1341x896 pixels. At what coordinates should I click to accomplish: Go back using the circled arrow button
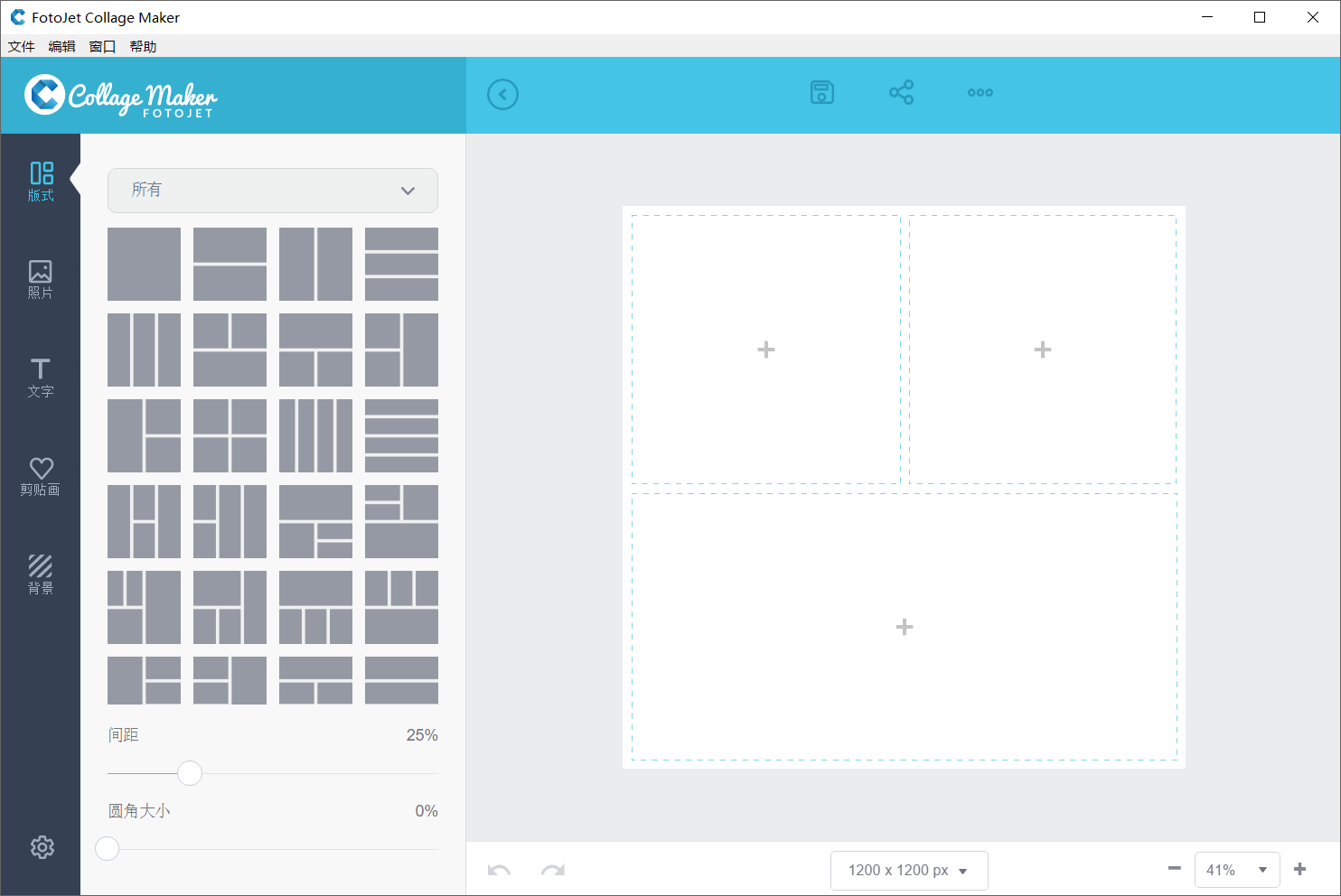pyautogui.click(x=502, y=95)
